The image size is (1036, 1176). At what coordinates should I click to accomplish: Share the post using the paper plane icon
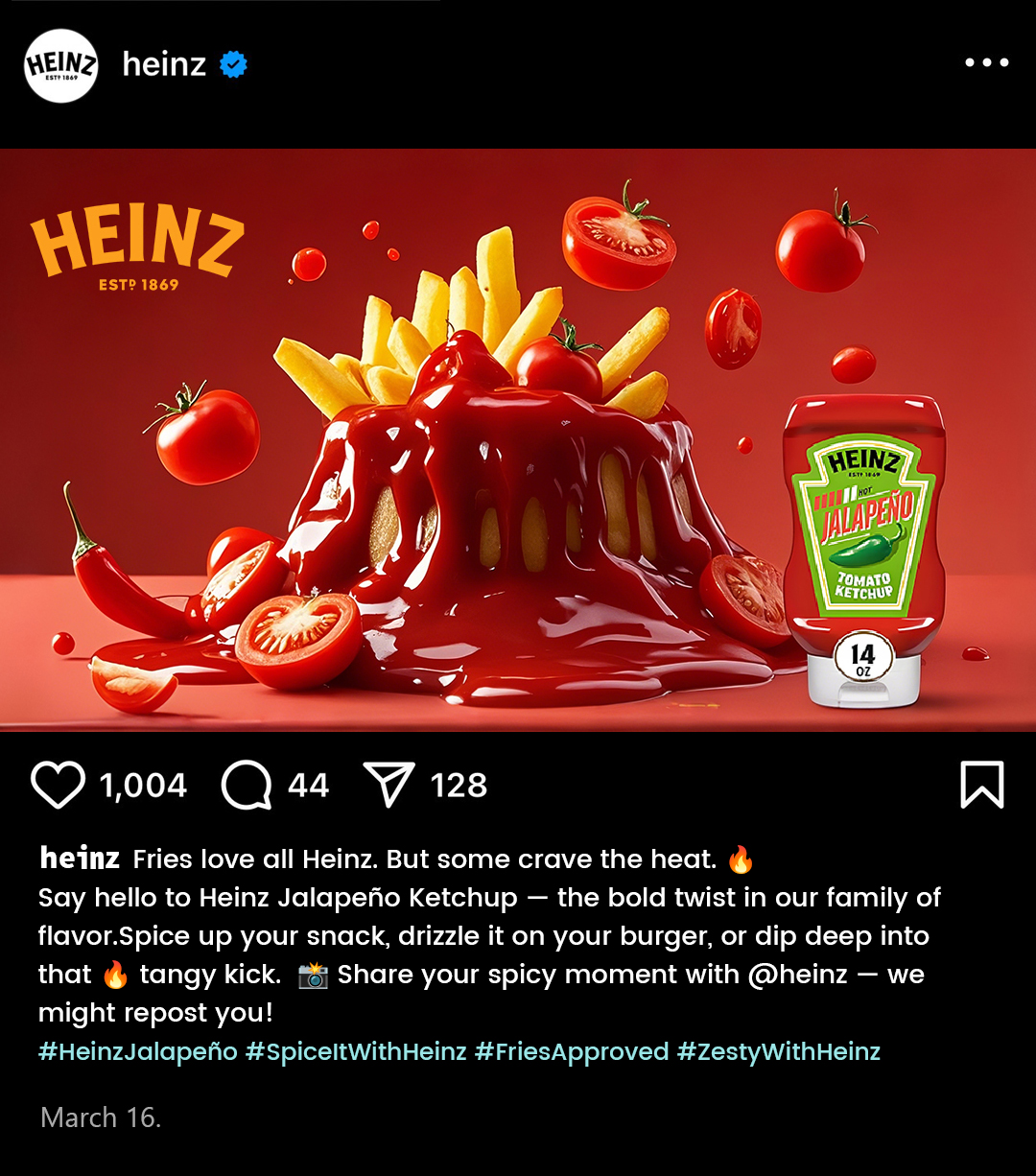(388, 785)
